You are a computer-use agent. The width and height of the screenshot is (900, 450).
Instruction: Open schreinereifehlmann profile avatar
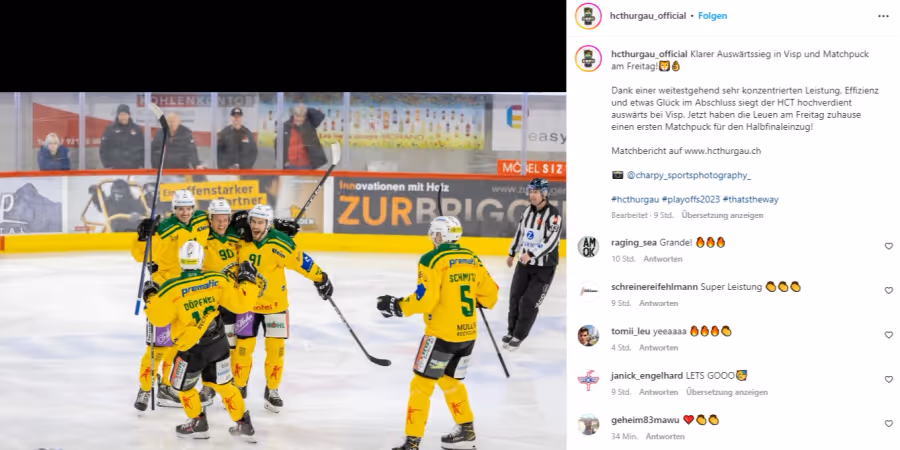pos(588,291)
